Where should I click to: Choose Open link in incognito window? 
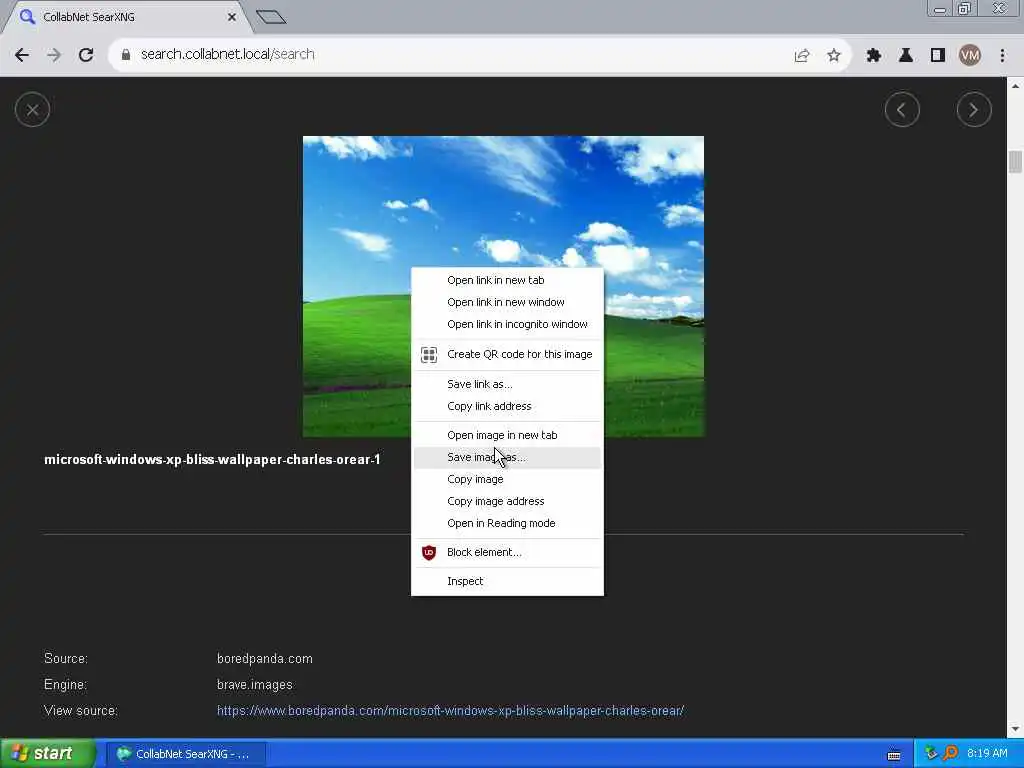507,325
